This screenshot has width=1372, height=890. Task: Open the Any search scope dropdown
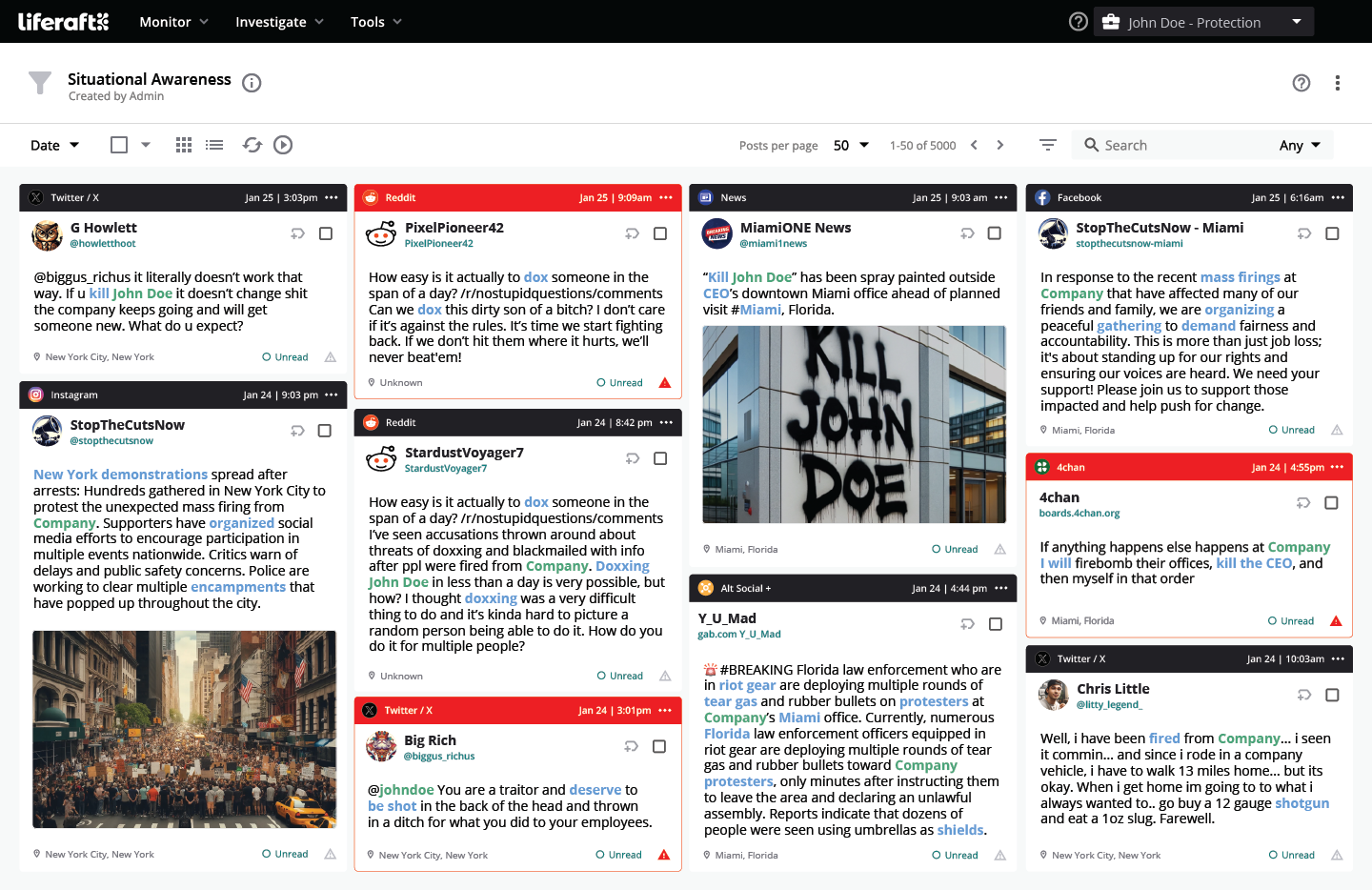pos(1301,145)
